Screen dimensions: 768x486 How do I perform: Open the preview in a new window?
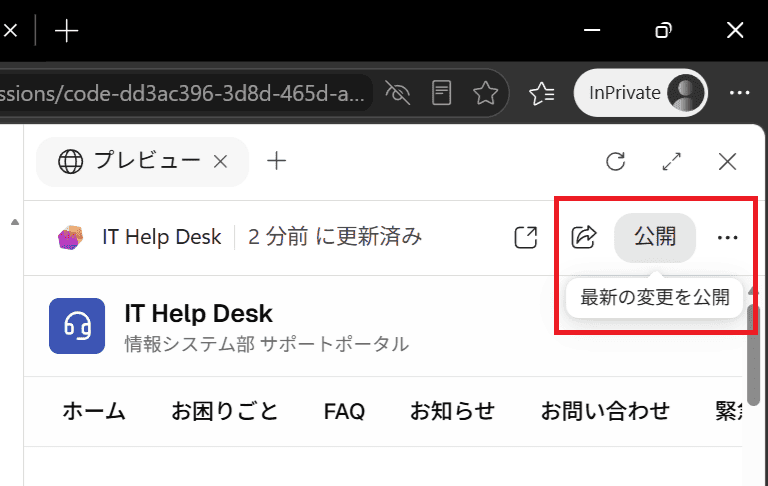[526, 238]
